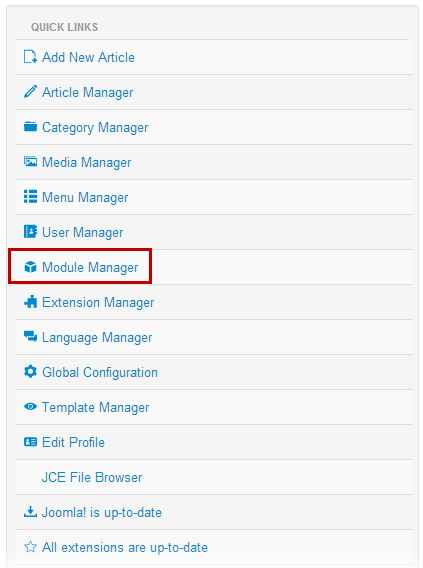The width and height of the screenshot is (423, 568).
Task: Go to Extension Manager
Action: (x=98, y=302)
